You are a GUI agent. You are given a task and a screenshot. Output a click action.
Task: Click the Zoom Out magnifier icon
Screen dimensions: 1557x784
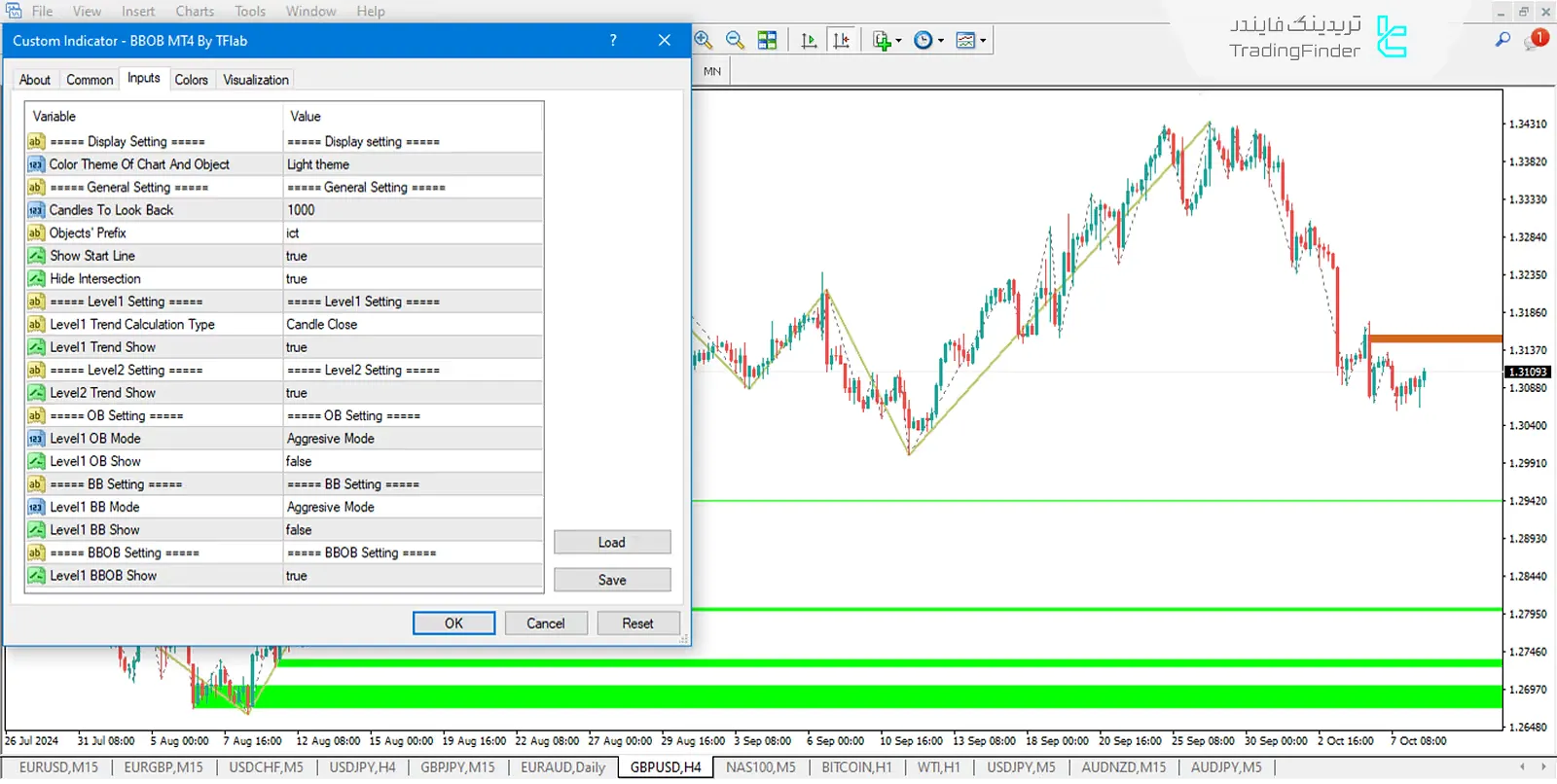tap(736, 40)
